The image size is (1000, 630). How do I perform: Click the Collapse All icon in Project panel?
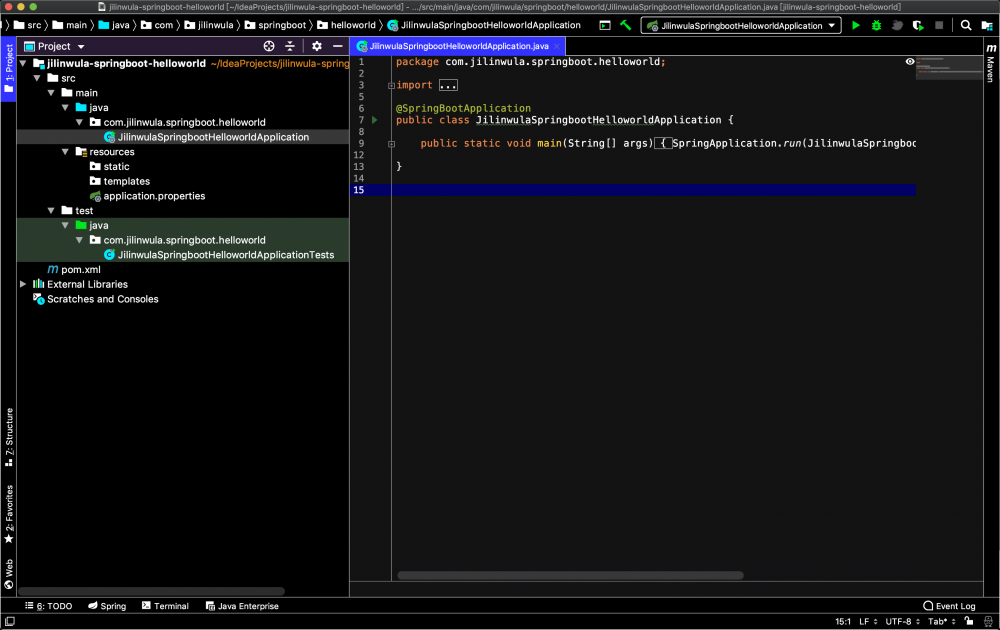coord(290,46)
